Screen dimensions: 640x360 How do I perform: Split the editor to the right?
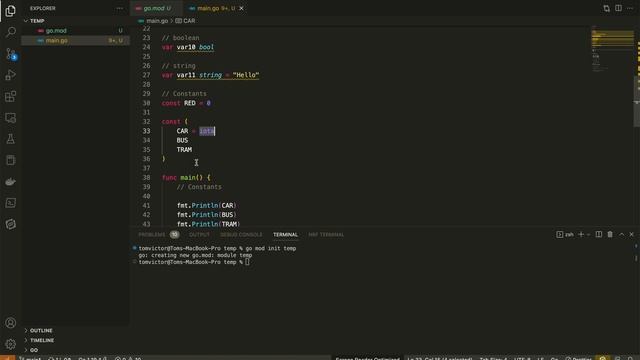618,8
